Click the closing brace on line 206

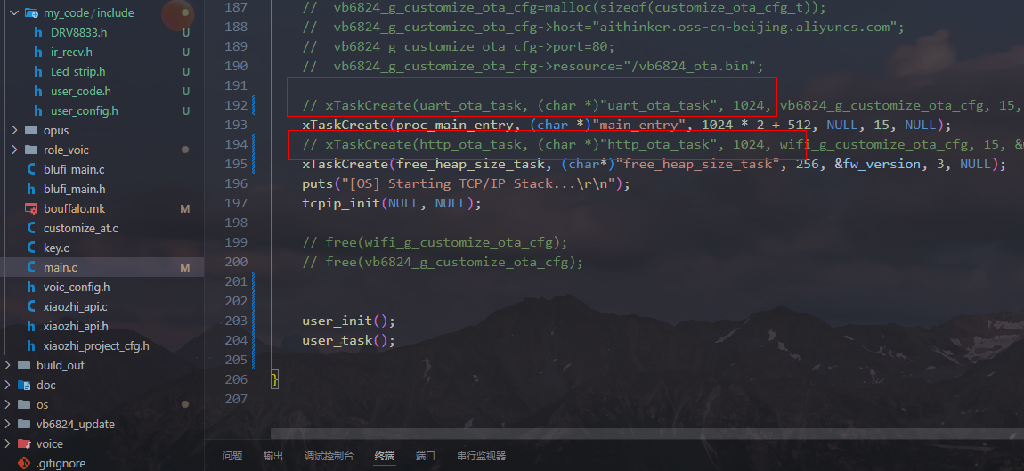point(275,380)
